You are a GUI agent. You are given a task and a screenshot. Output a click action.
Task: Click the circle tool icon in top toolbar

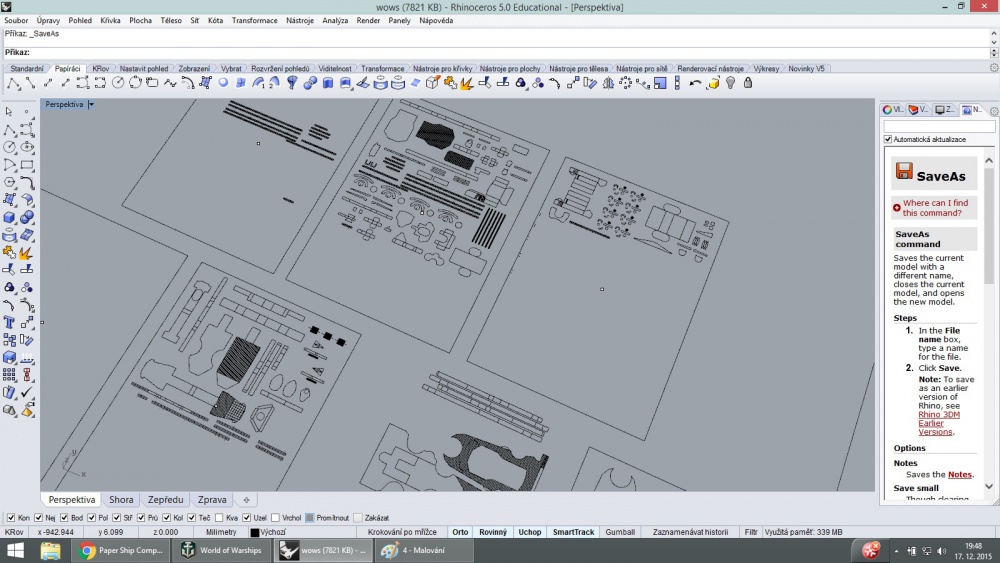tap(118, 83)
